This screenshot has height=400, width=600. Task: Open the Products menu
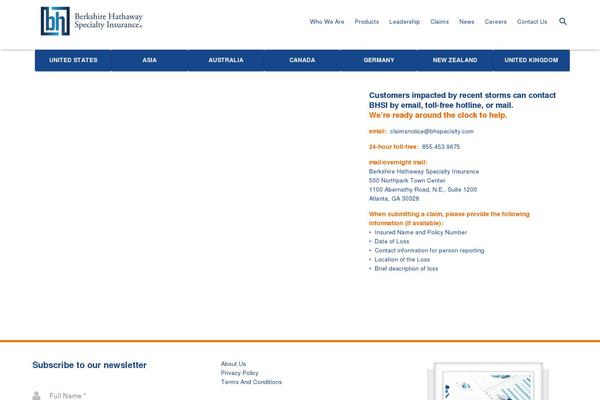367,22
